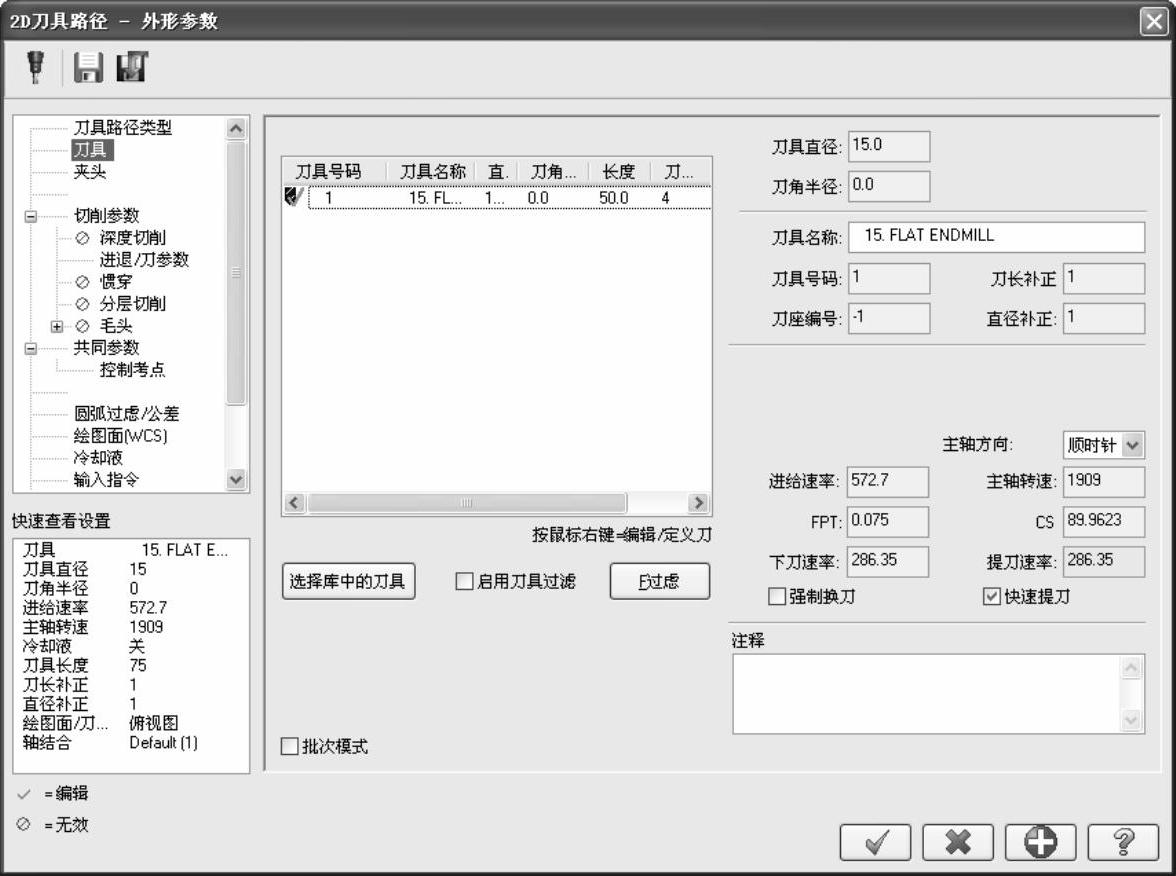The image size is (1176, 876).
Task: Click the invalid icon beside 贯穿
Action: coord(82,282)
